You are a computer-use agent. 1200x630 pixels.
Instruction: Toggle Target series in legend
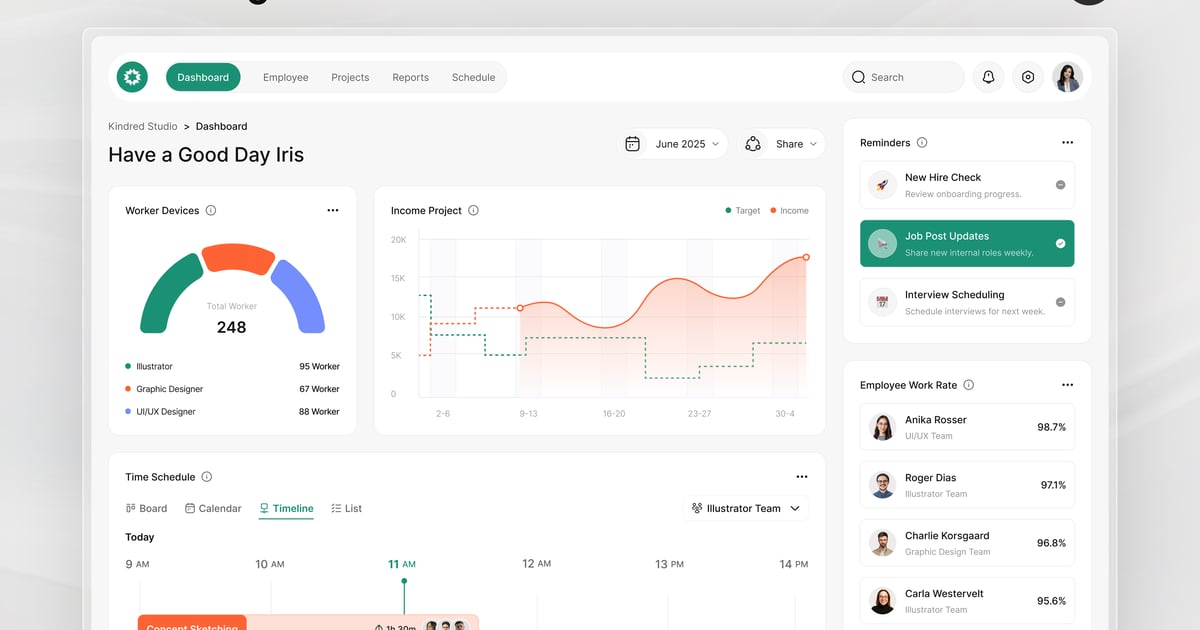(742, 211)
